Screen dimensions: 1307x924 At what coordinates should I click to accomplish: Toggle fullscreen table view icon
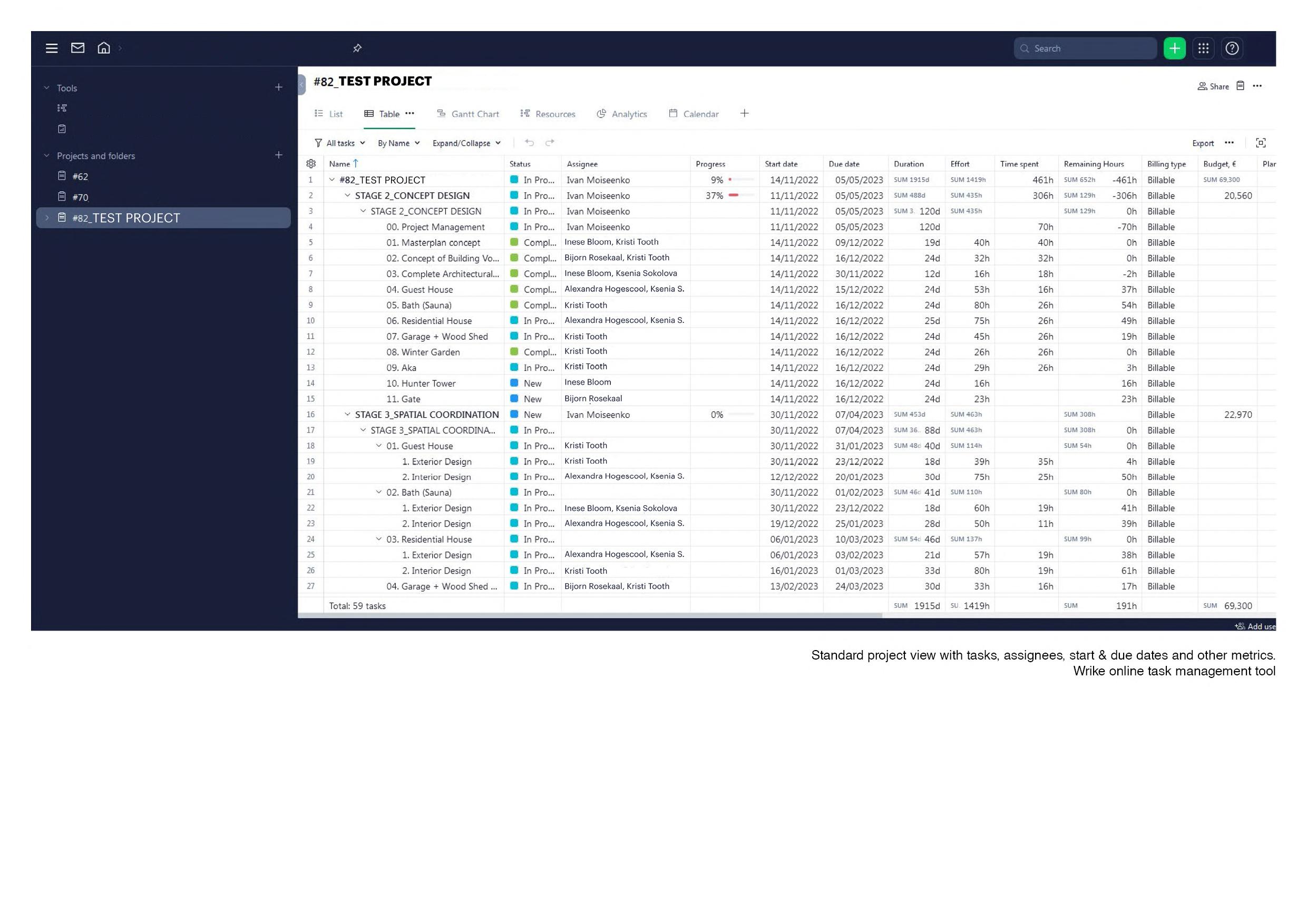[1260, 143]
